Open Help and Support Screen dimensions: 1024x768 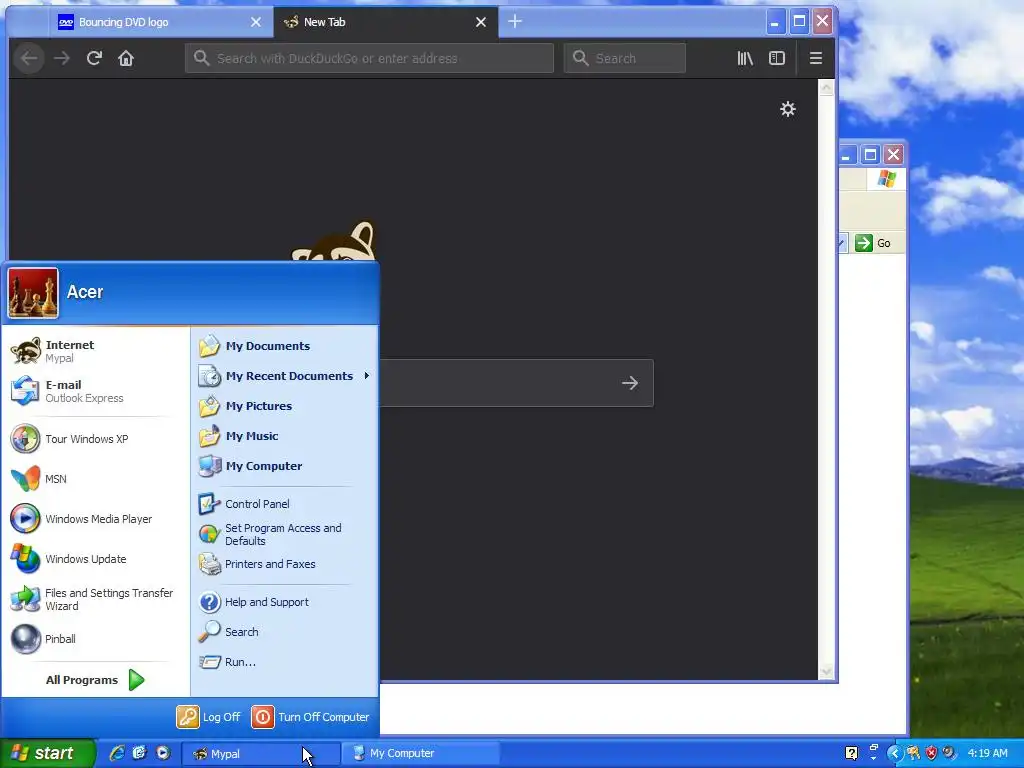[x=285, y=602]
